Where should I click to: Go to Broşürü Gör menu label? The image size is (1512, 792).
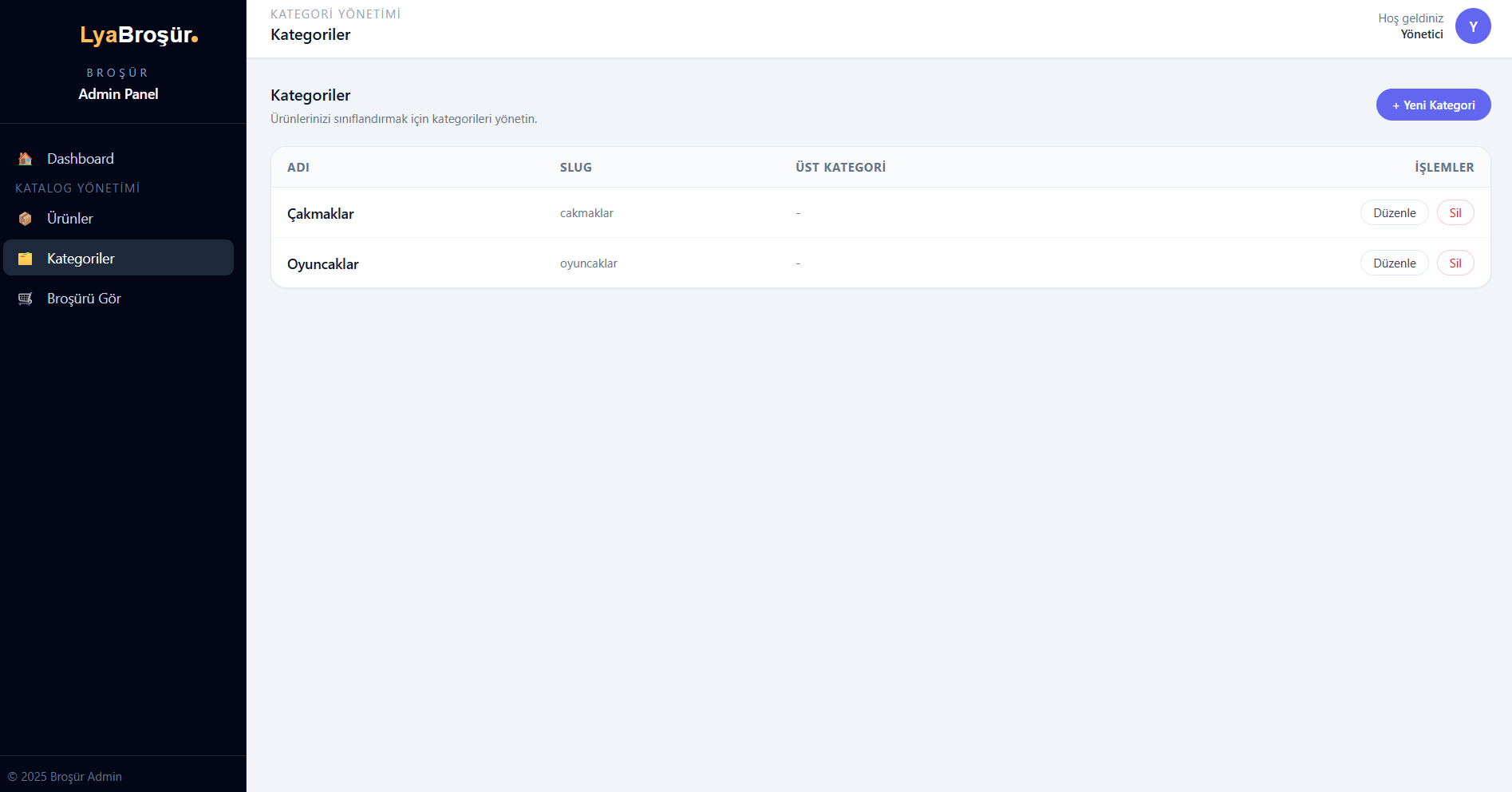click(x=84, y=299)
